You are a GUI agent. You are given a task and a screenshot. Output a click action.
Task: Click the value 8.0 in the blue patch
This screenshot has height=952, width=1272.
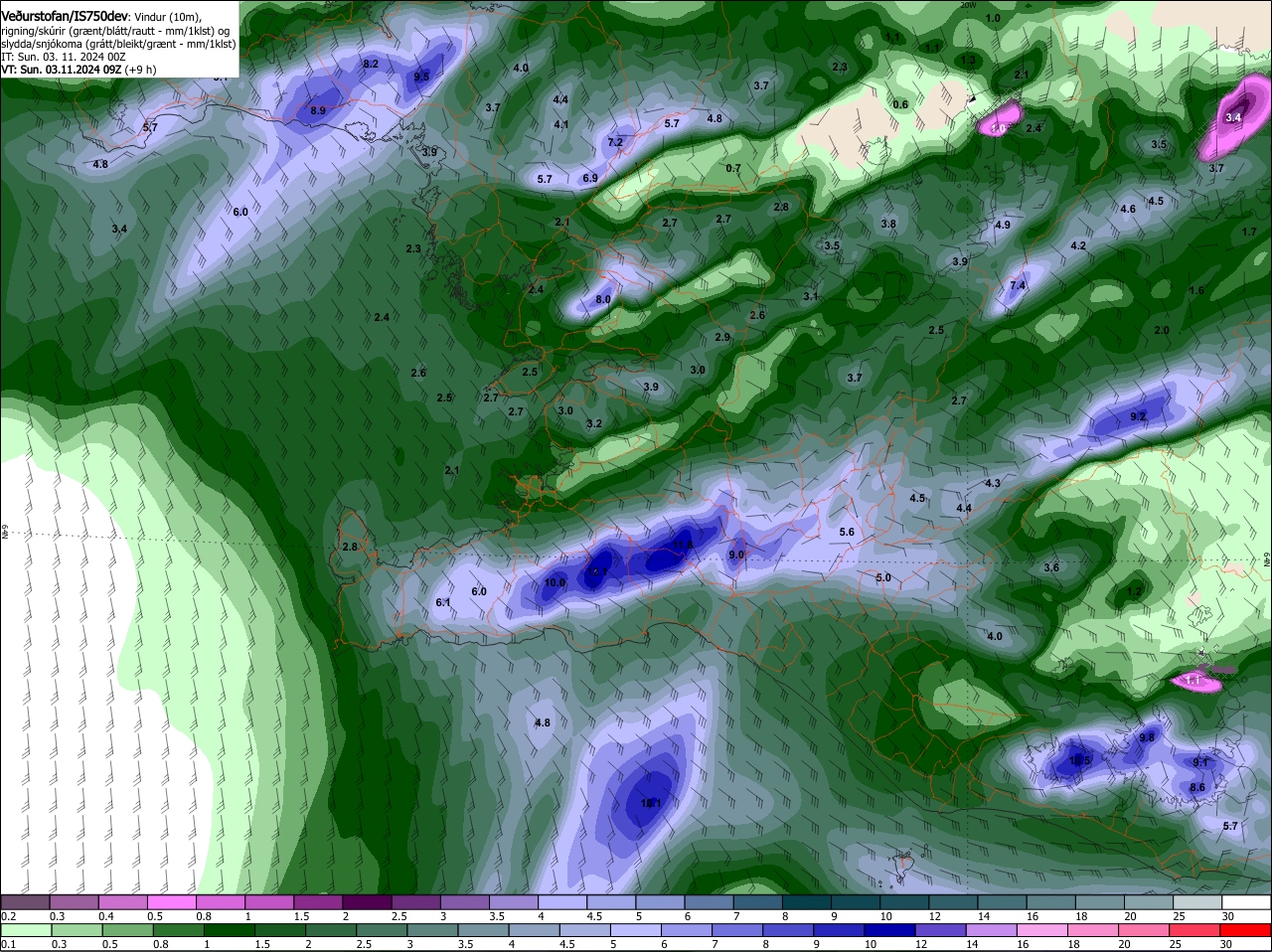(603, 299)
